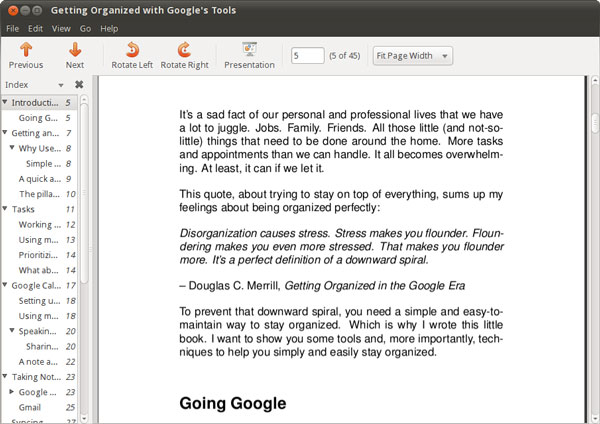Image resolution: width=600 pixels, height=424 pixels.
Task: Open the File menu
Action: [13, 29]
